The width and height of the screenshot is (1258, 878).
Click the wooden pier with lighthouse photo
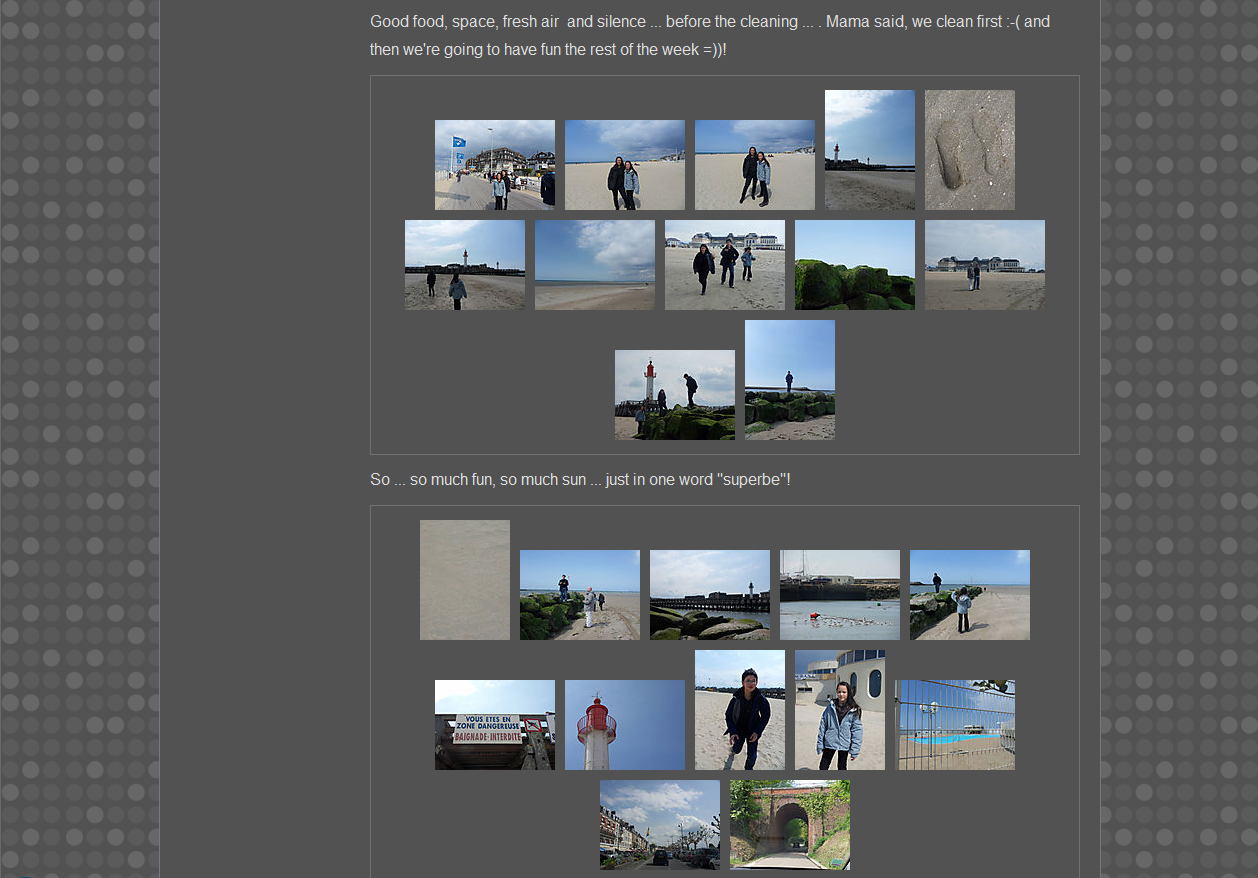[x=709, y=595]
